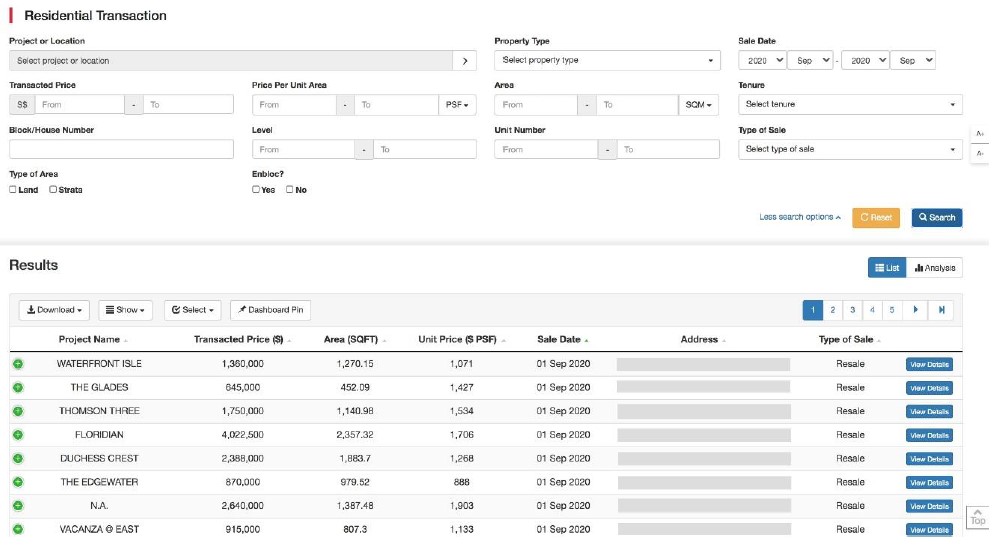Open the Select dropdown menu

[193, 310]
